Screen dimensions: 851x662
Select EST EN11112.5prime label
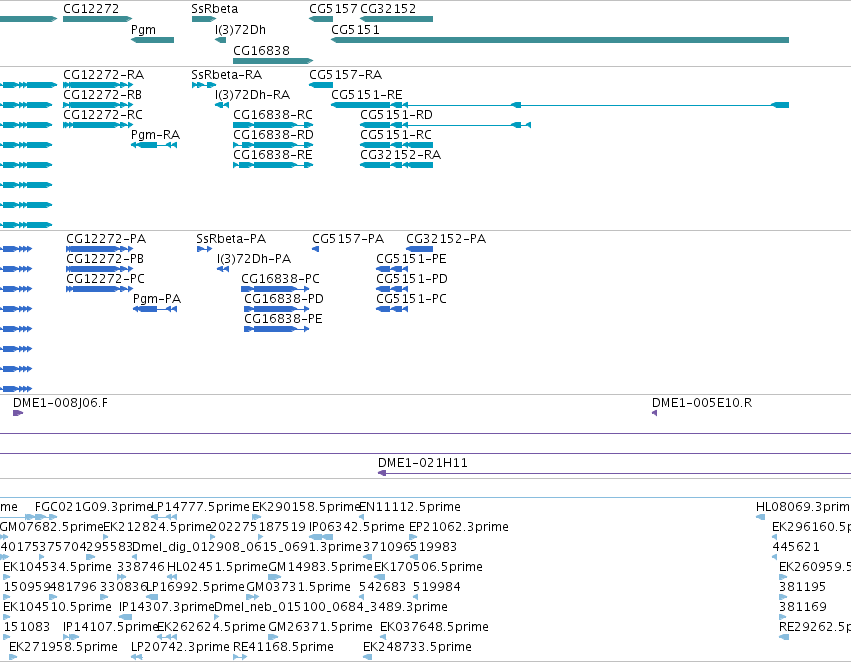click(x=410, y=507)
